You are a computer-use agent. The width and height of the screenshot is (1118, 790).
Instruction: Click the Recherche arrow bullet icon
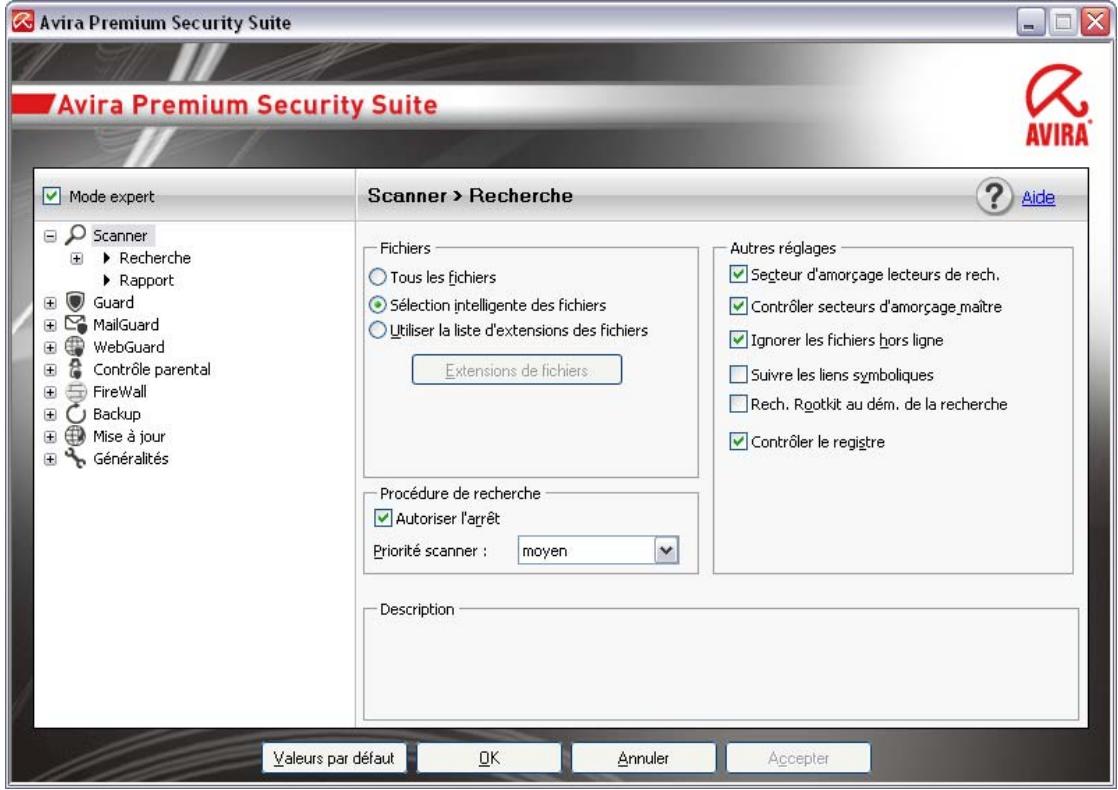pyautogui.click(x=107, y=257)
